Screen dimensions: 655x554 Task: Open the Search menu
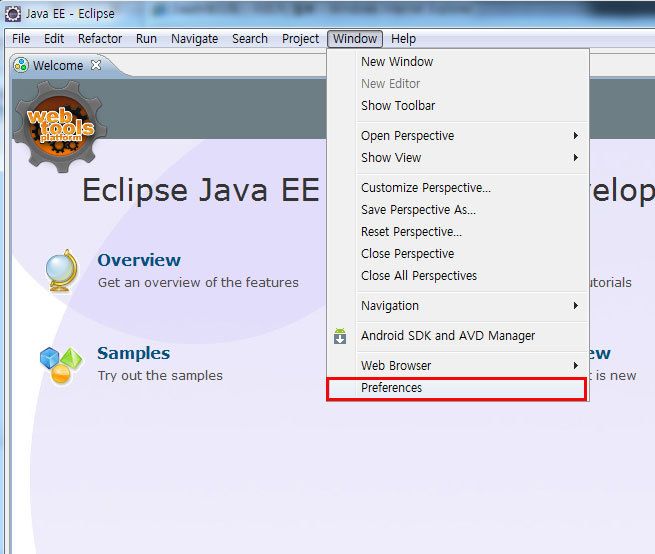coord(250,39)
